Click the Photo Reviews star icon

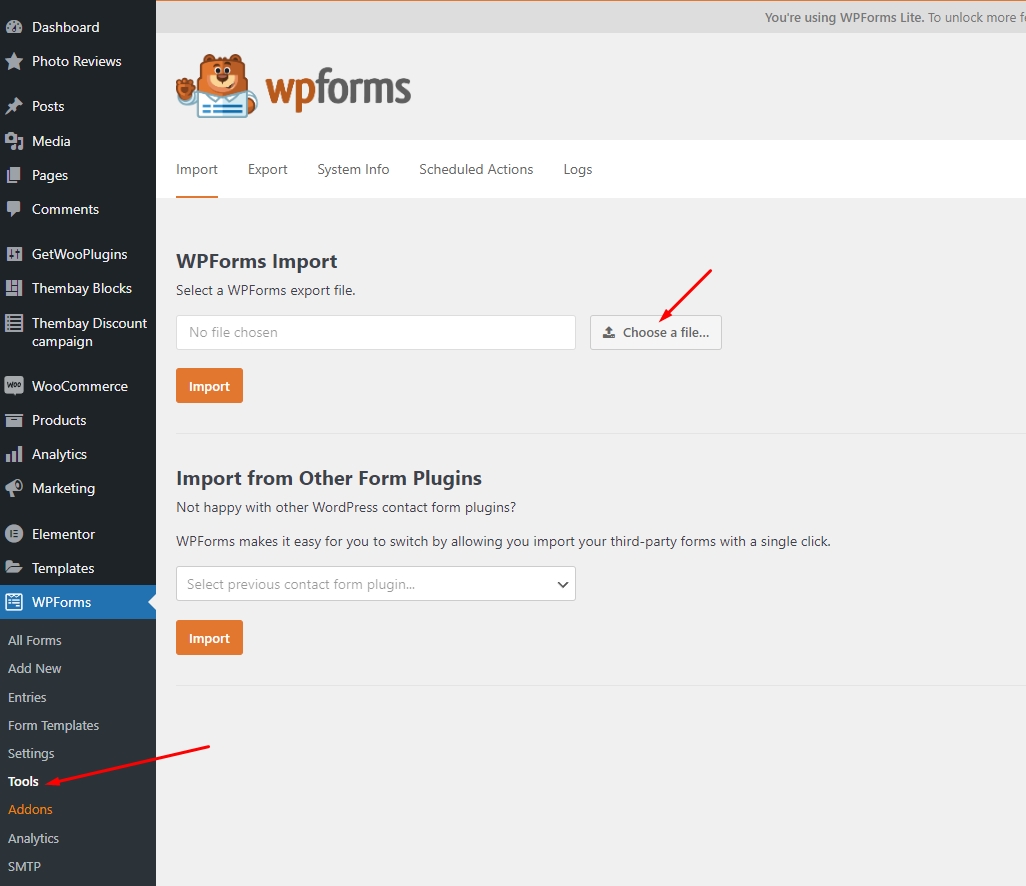point(14,62)
